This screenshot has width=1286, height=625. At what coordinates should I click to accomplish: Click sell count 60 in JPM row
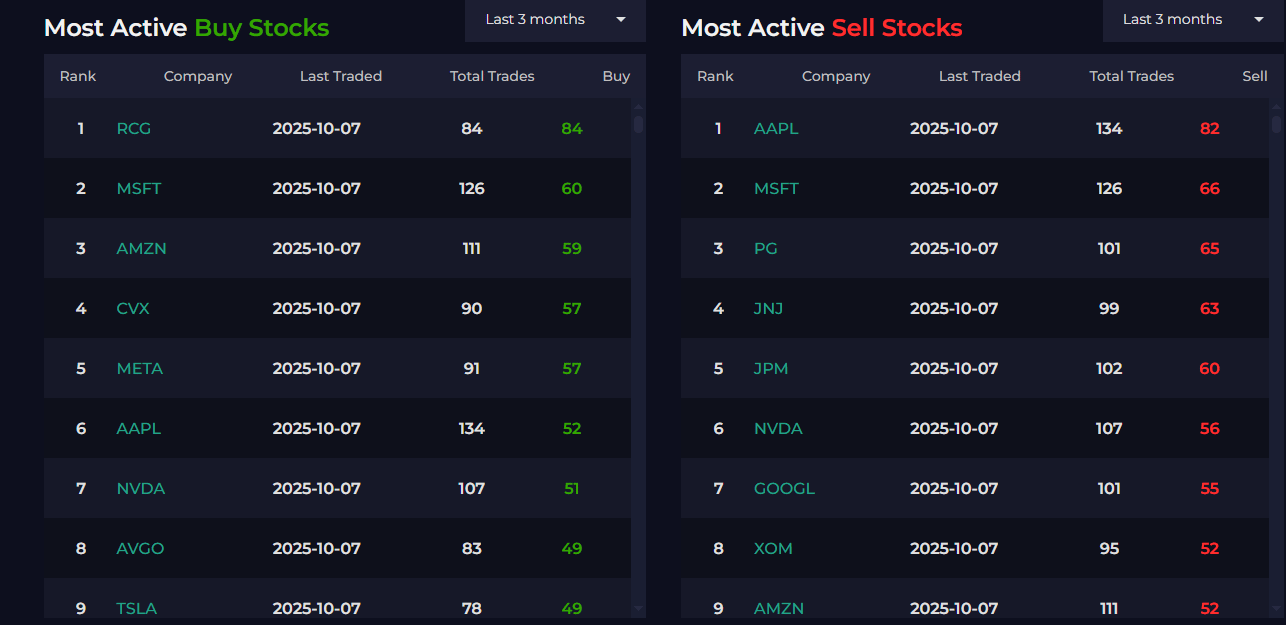click(1210, 368)
